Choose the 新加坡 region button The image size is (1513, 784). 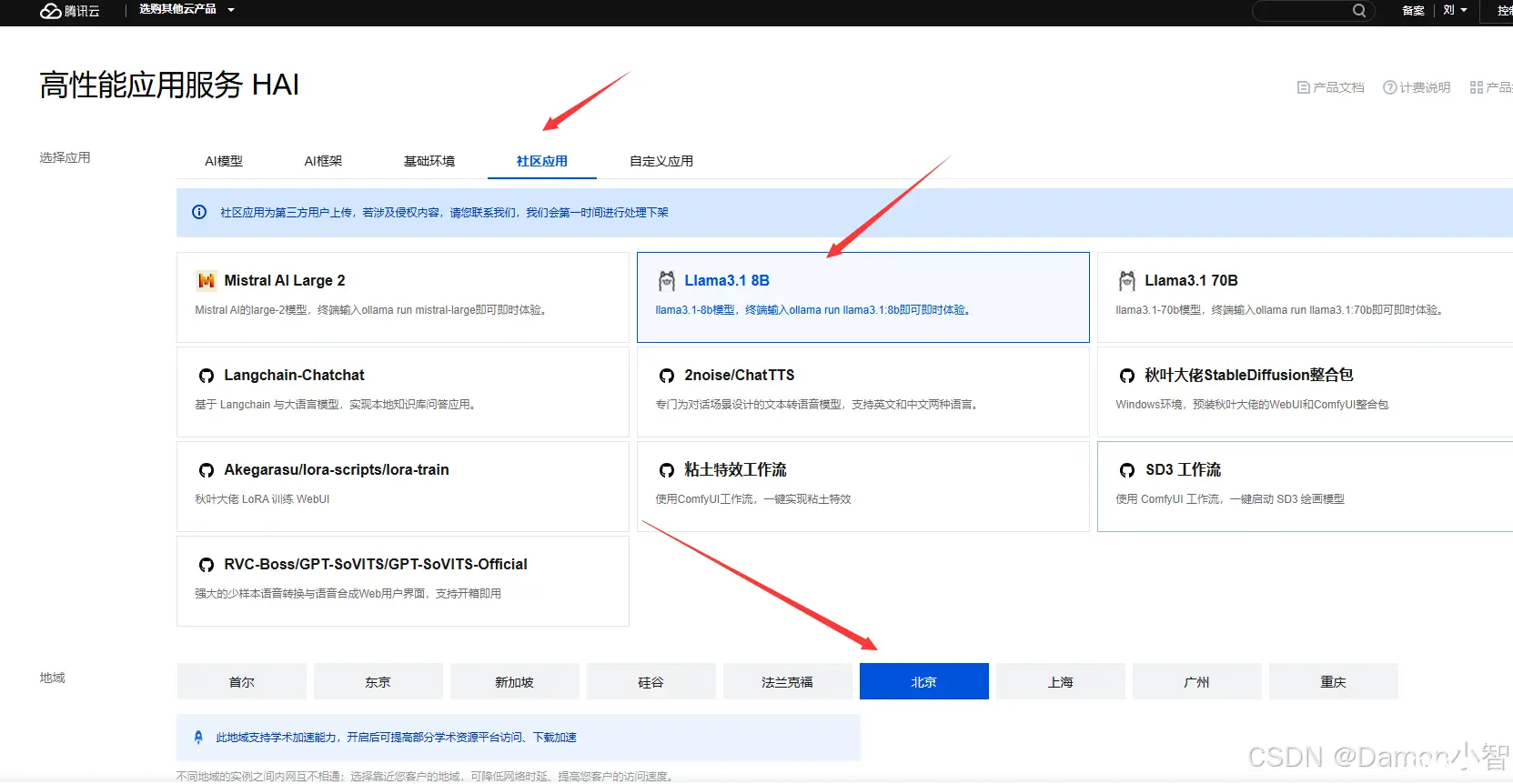(515, 681)
